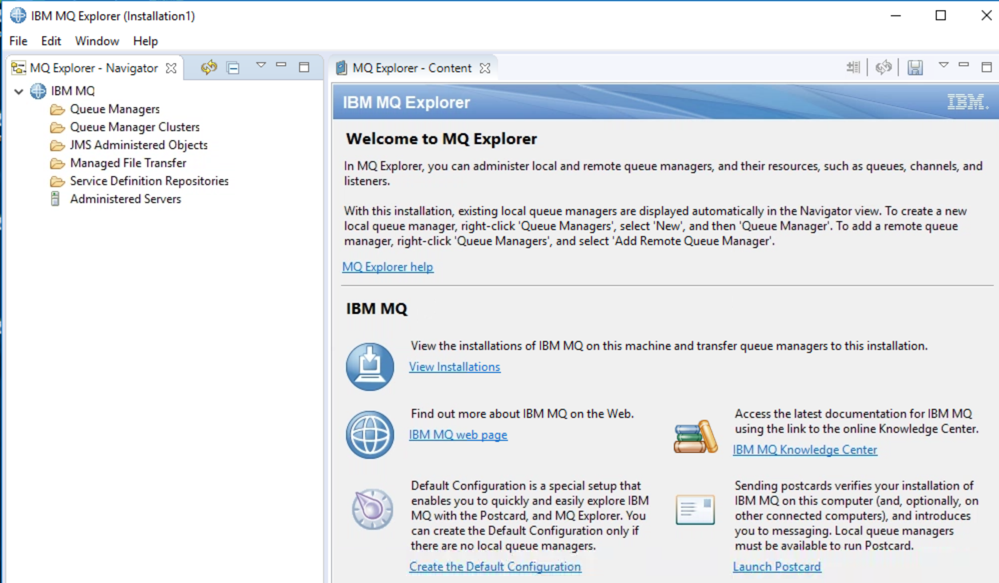The image size is (999, 583).
Task: Select JMS Administered Objects folder
Action: tap(138, 145)
